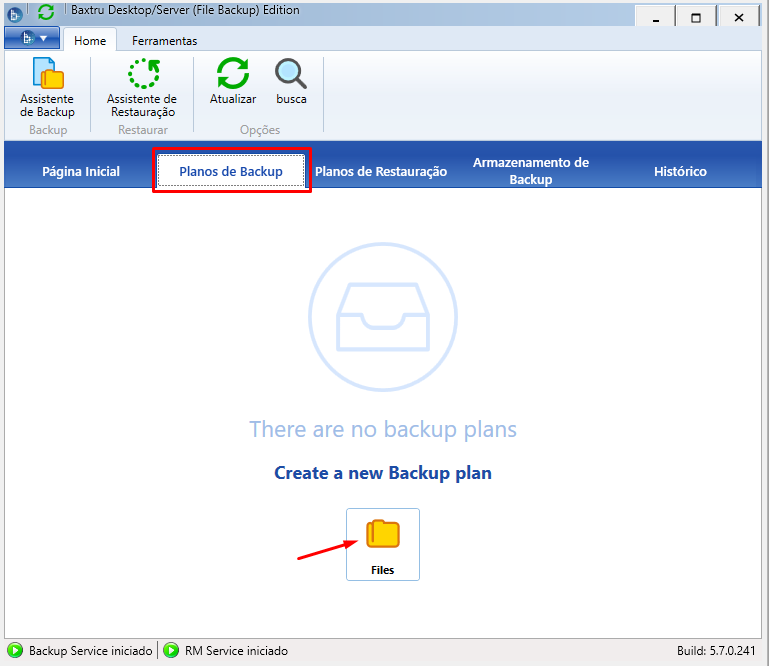Click the Create a new Backup plan link
Screen dimensions: 769x666
pyautogui.click(x=383, y=473)
